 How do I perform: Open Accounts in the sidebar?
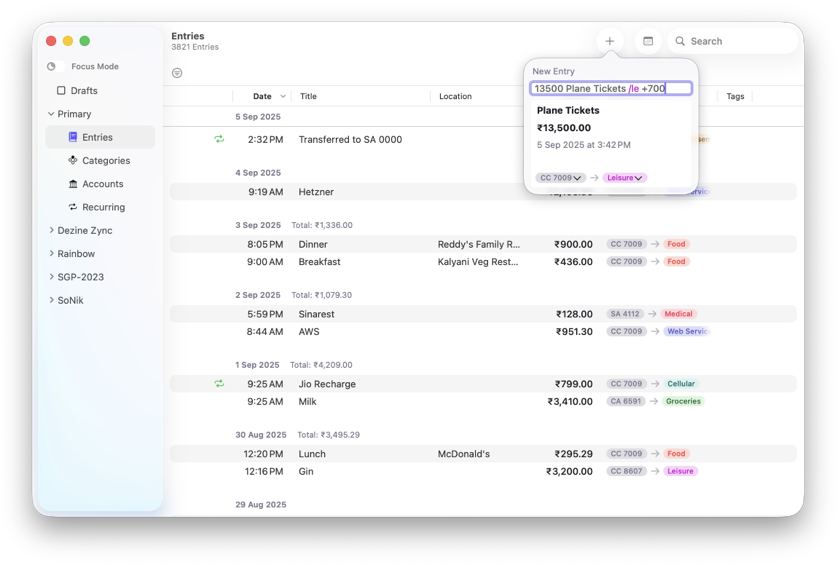pyautogui.click(x=100, y=183)
